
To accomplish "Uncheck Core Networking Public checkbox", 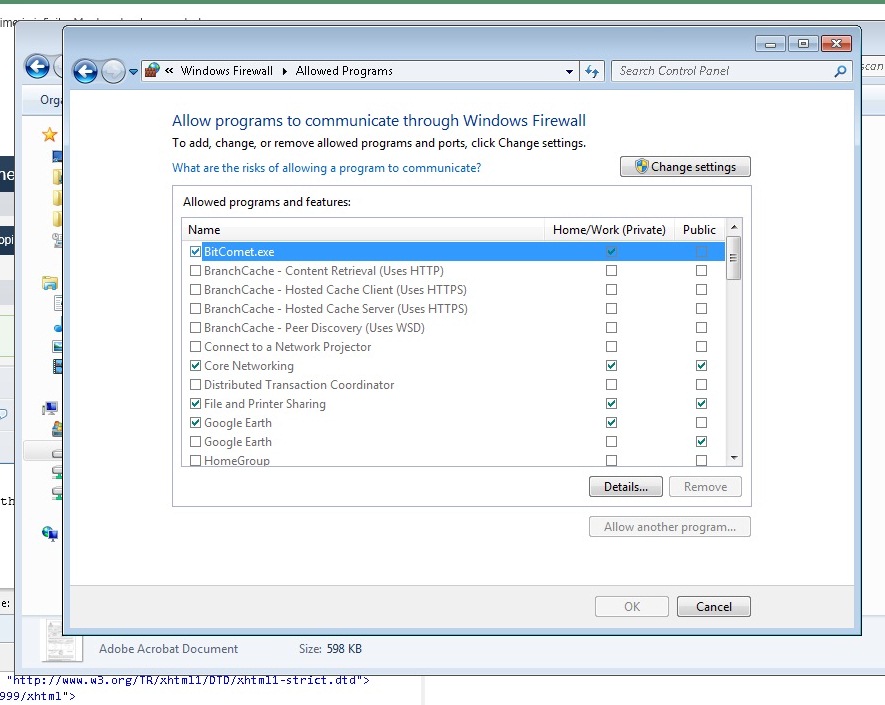I will point(701,366).
